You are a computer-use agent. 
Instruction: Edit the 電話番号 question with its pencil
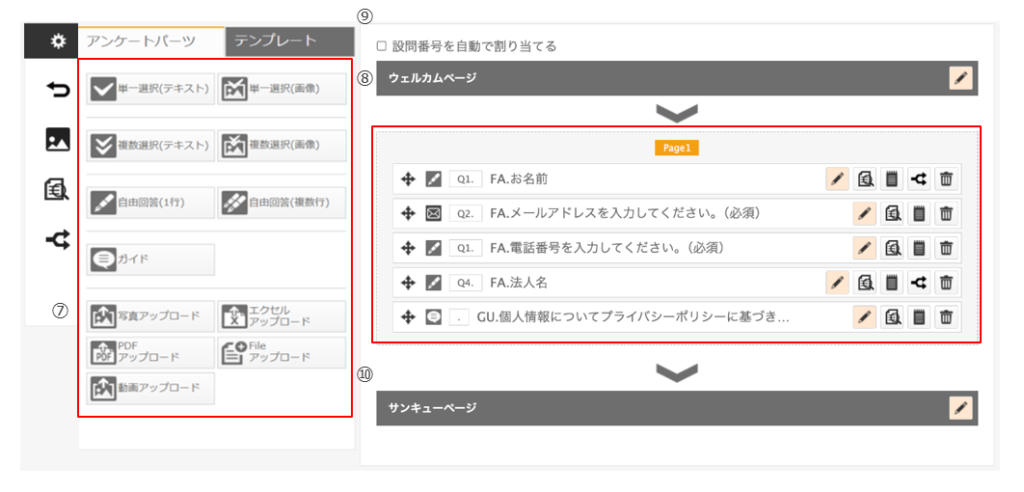(x=865, y=248)
